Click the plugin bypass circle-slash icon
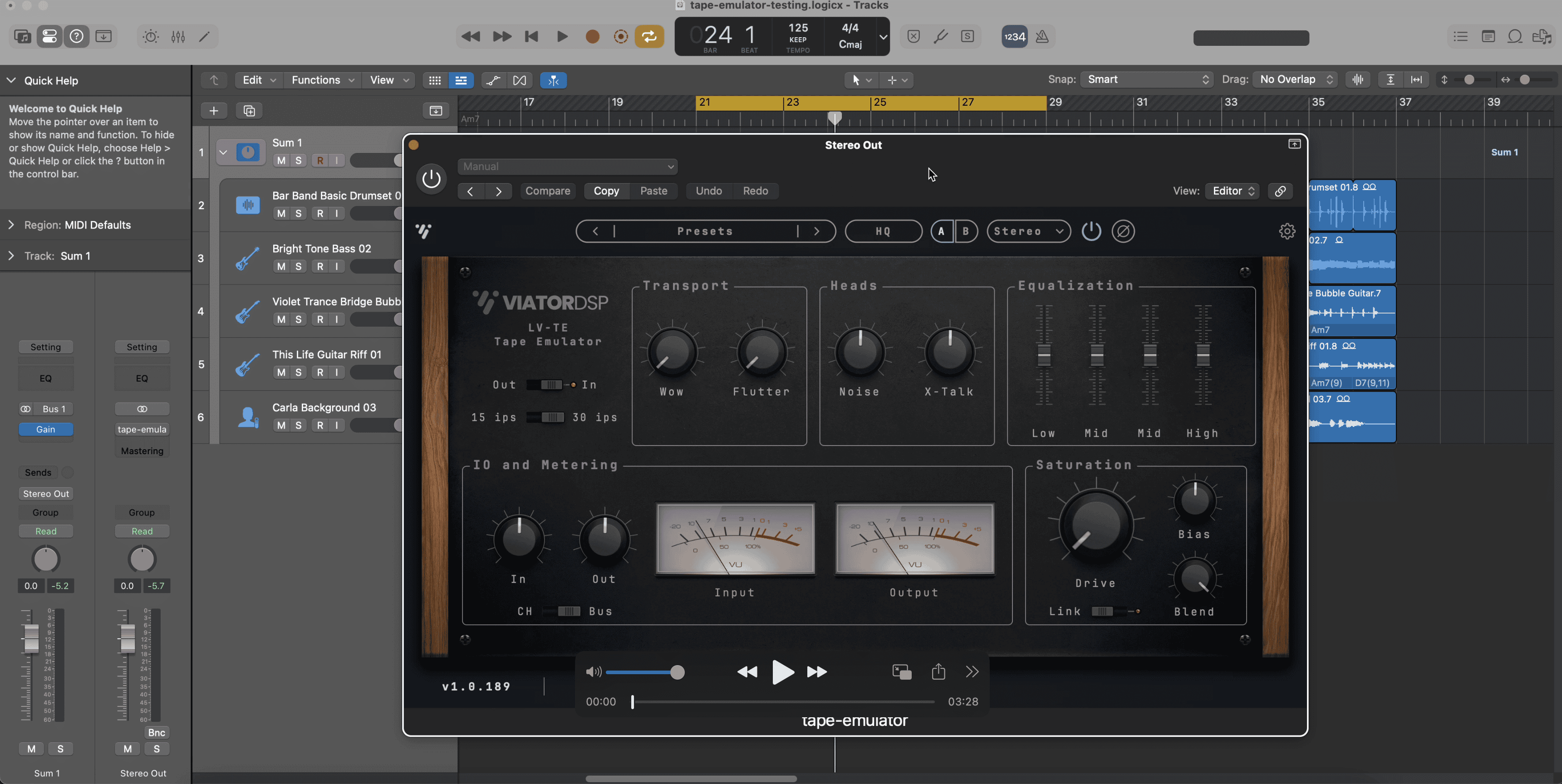The width and height of the screenshot is (1562, 784). pyautogui.click(x=1123, y=231)
